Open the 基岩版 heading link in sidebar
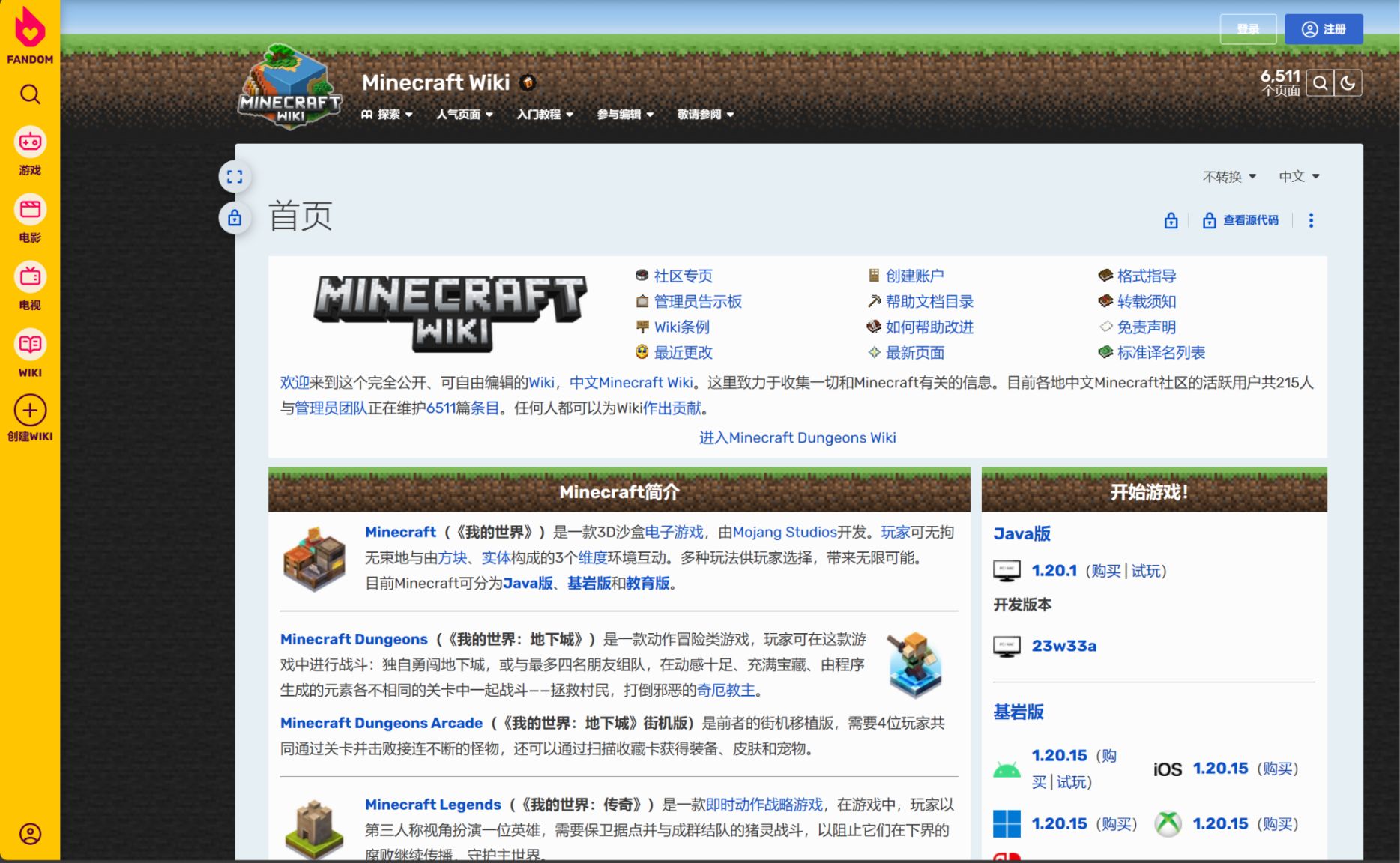The height and width of the screenshot is (863, 1400). pos(1019,712)
